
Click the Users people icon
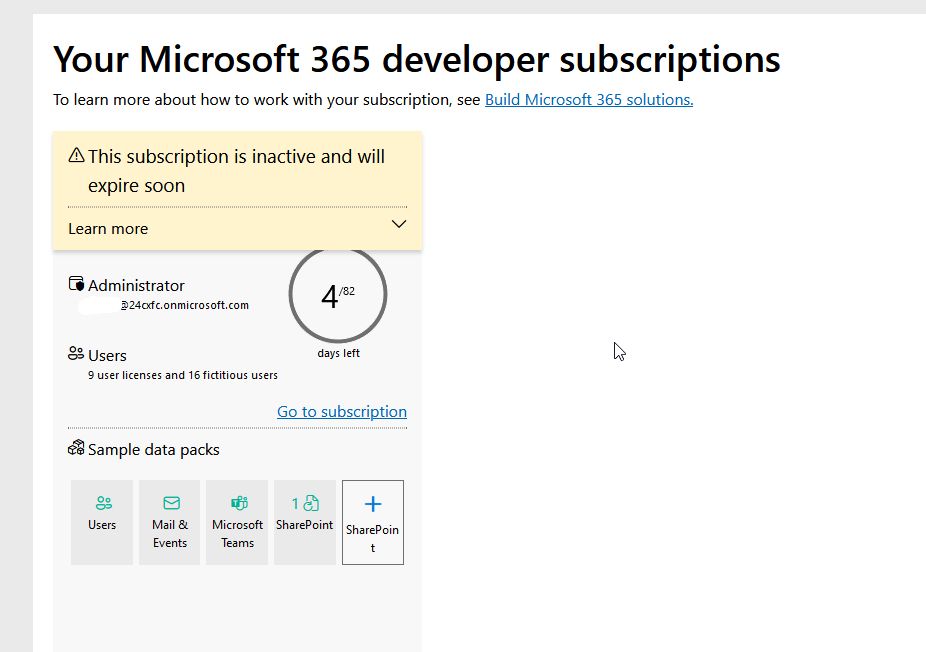click(x=77, y=353)
